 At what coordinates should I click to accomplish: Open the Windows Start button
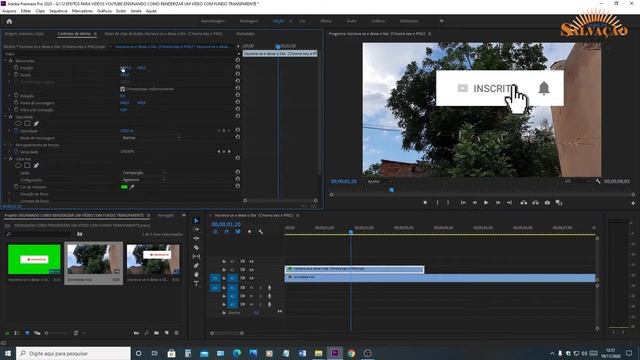[x=8, y=353]
